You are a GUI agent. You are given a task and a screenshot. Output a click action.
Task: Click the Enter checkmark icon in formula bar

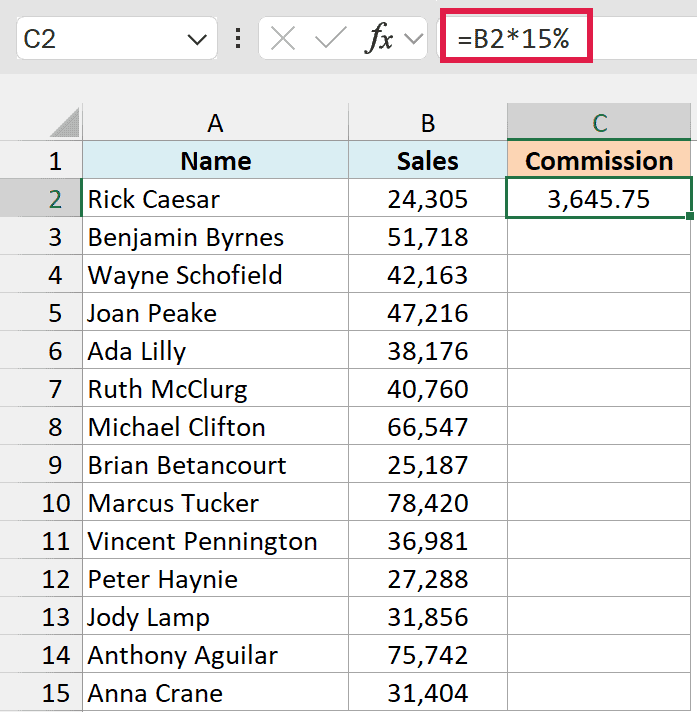pos(330,38)
